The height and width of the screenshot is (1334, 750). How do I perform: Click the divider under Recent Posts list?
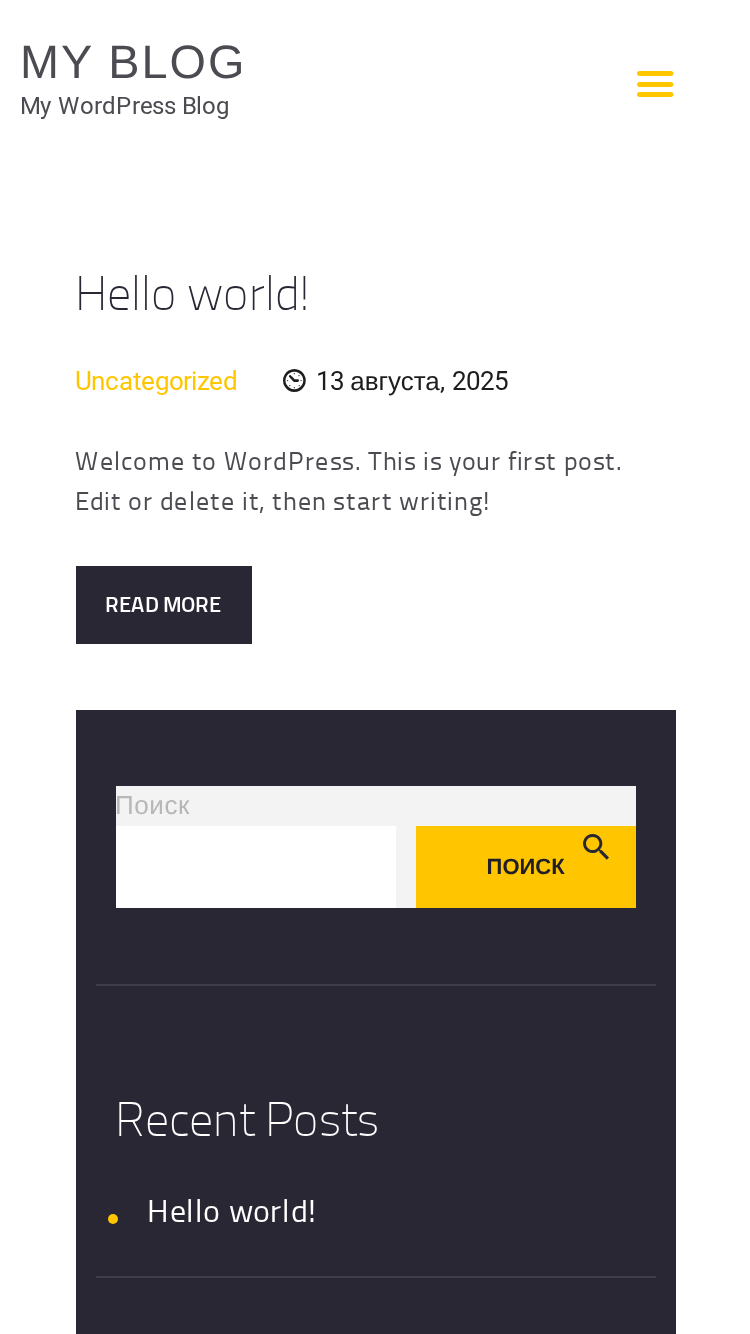376,1277
